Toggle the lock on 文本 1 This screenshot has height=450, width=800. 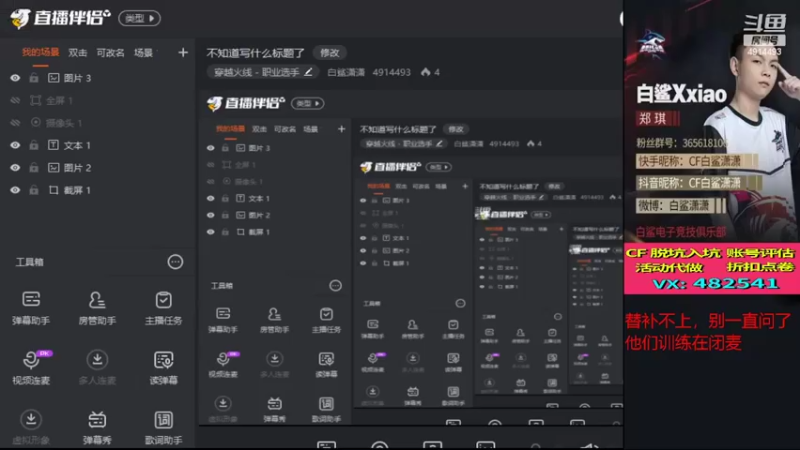[x=34, y=145]
